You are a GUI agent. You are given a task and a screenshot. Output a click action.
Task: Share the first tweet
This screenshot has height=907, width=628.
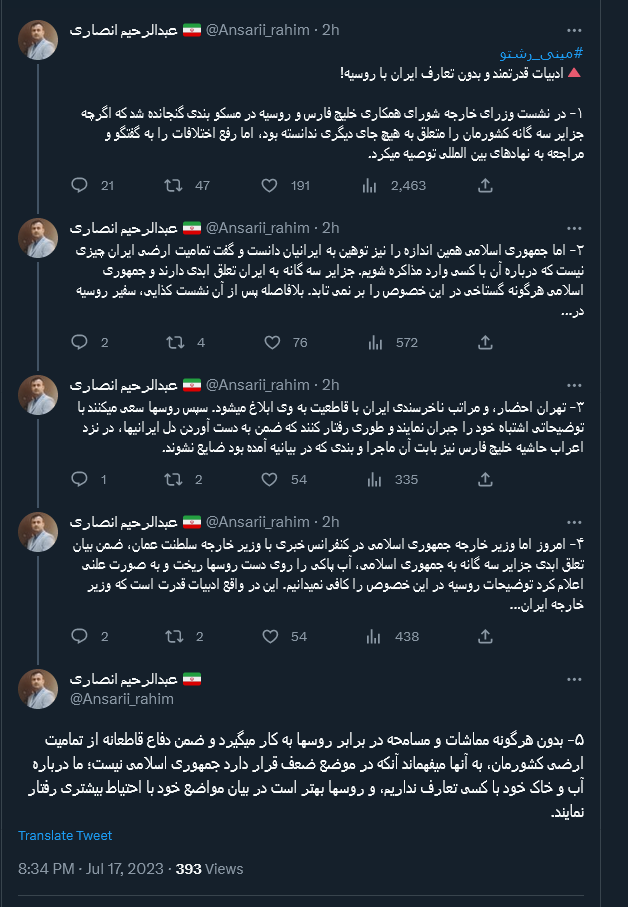click(x=485, y=186)
